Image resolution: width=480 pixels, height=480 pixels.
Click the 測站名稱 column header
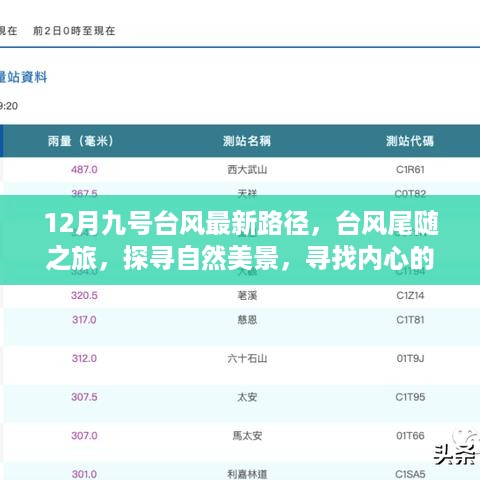coord(247,141)
